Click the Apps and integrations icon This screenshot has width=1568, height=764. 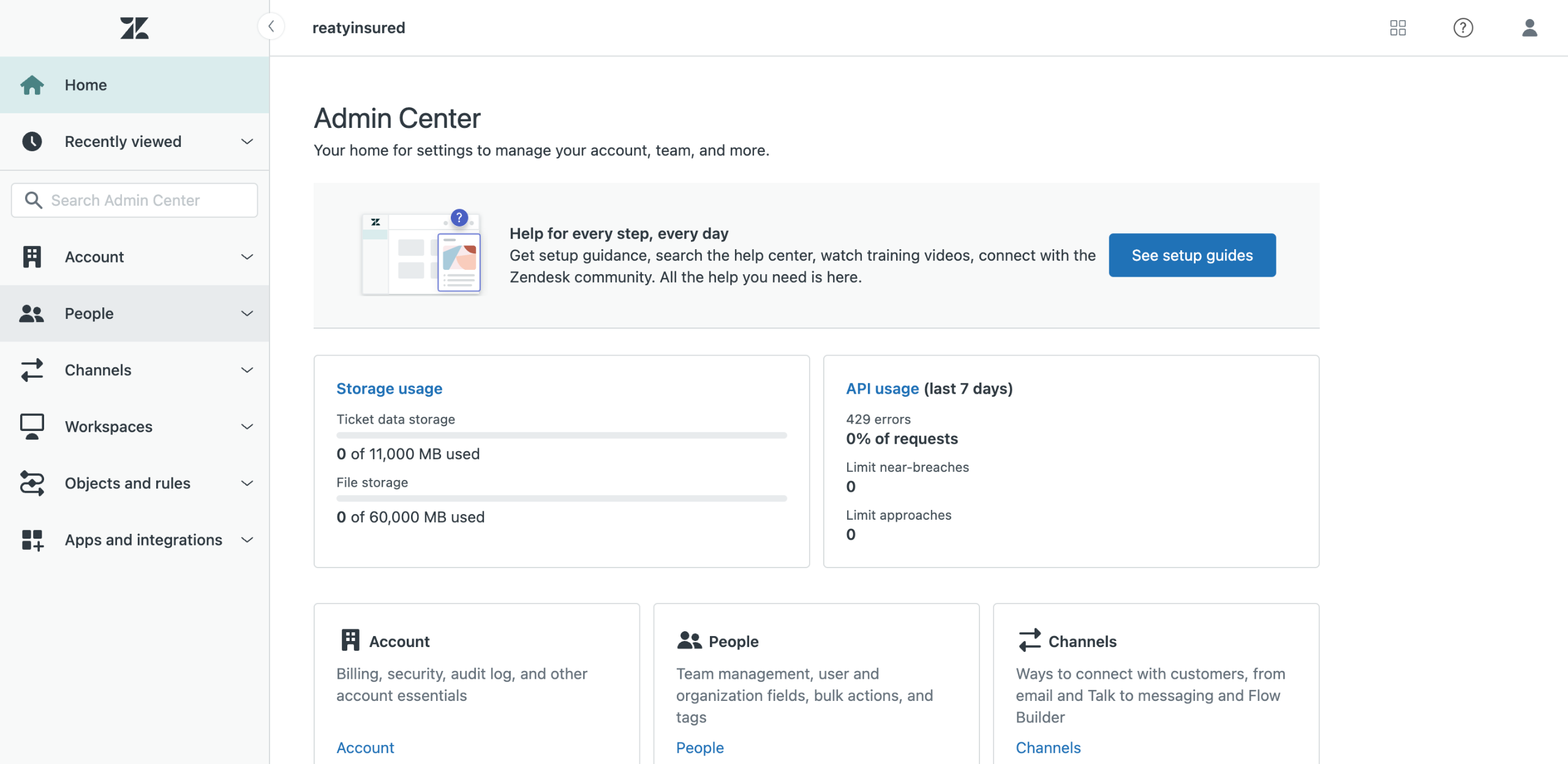(32, 540)
